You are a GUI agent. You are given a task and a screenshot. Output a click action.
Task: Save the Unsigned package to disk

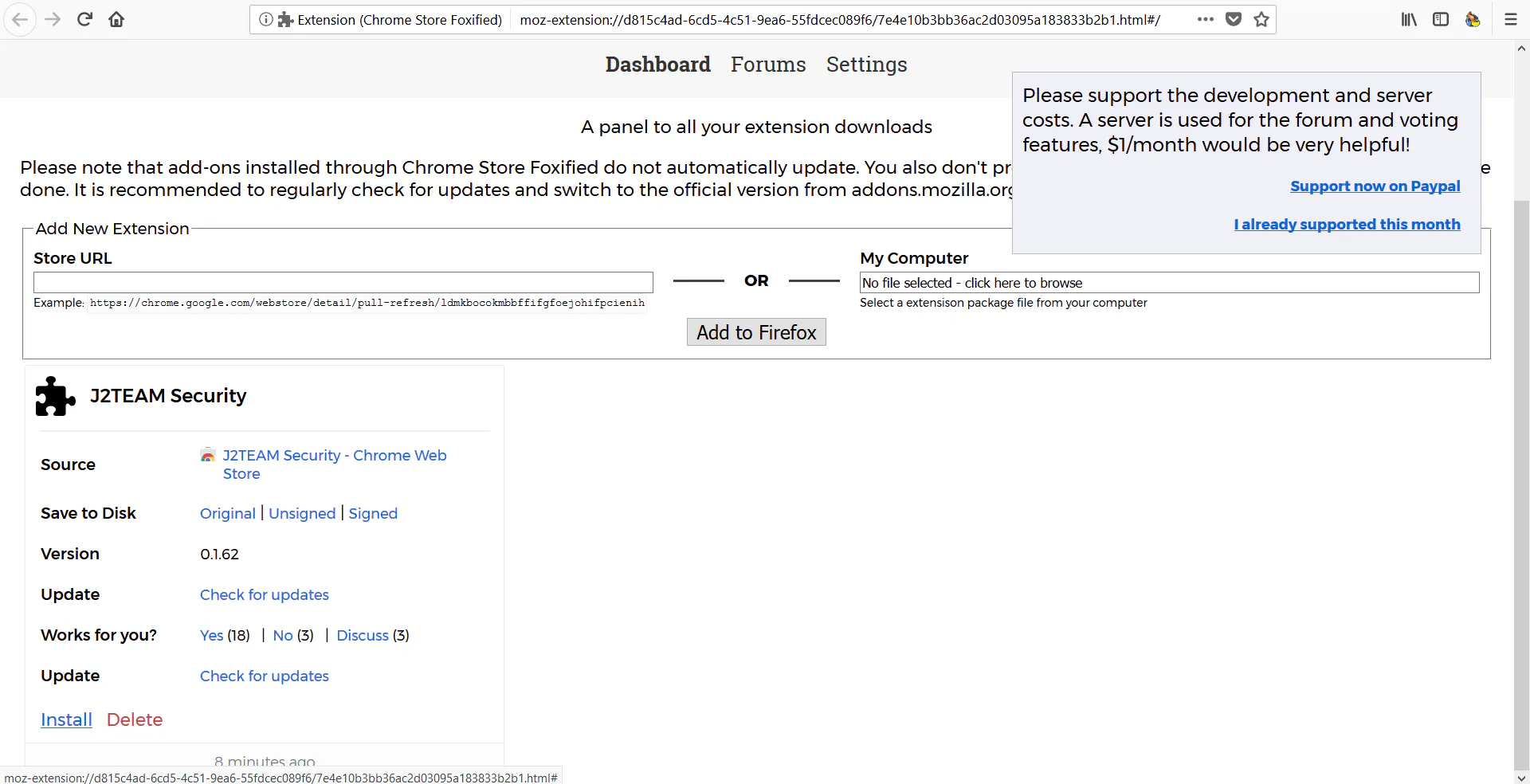pos(302,514)
